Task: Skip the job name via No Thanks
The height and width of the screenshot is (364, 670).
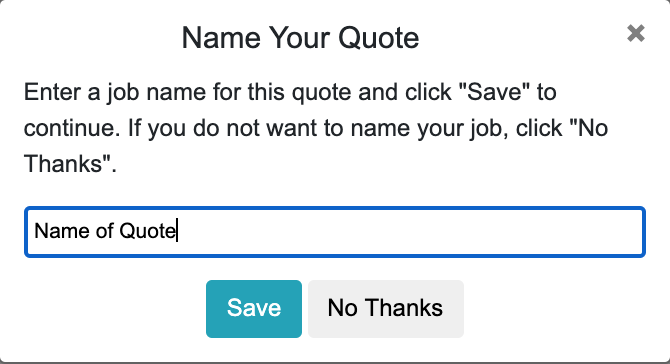Action: (x=386, y=308)
